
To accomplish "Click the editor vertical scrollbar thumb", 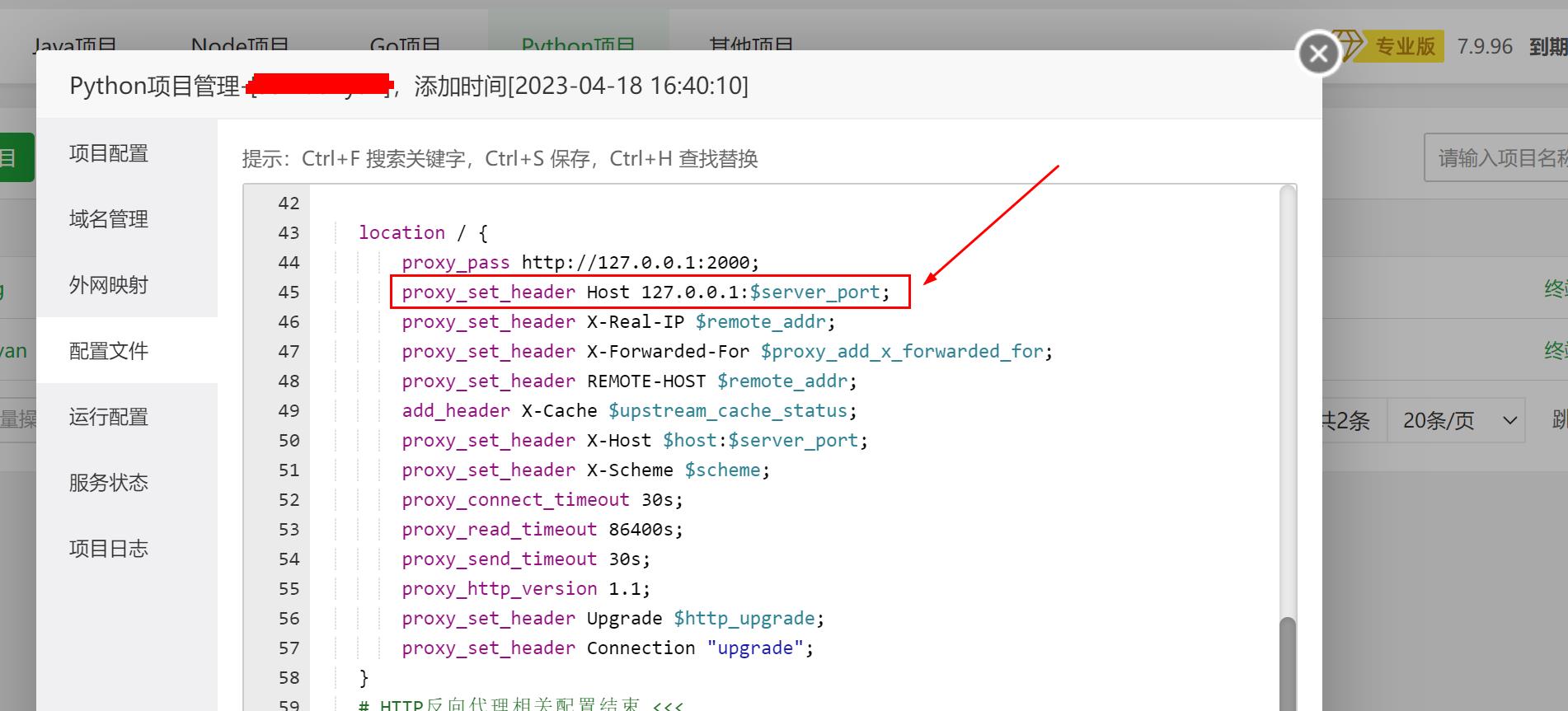I will [1287, 663].
